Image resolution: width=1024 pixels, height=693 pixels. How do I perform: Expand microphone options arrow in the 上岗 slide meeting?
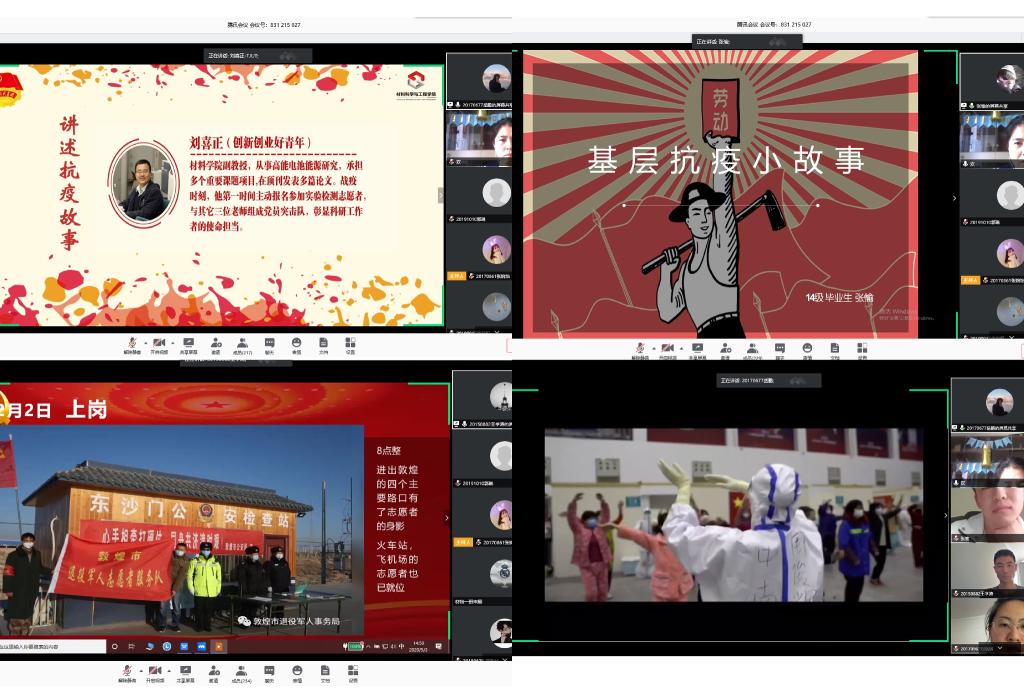(x=140, y=671)
